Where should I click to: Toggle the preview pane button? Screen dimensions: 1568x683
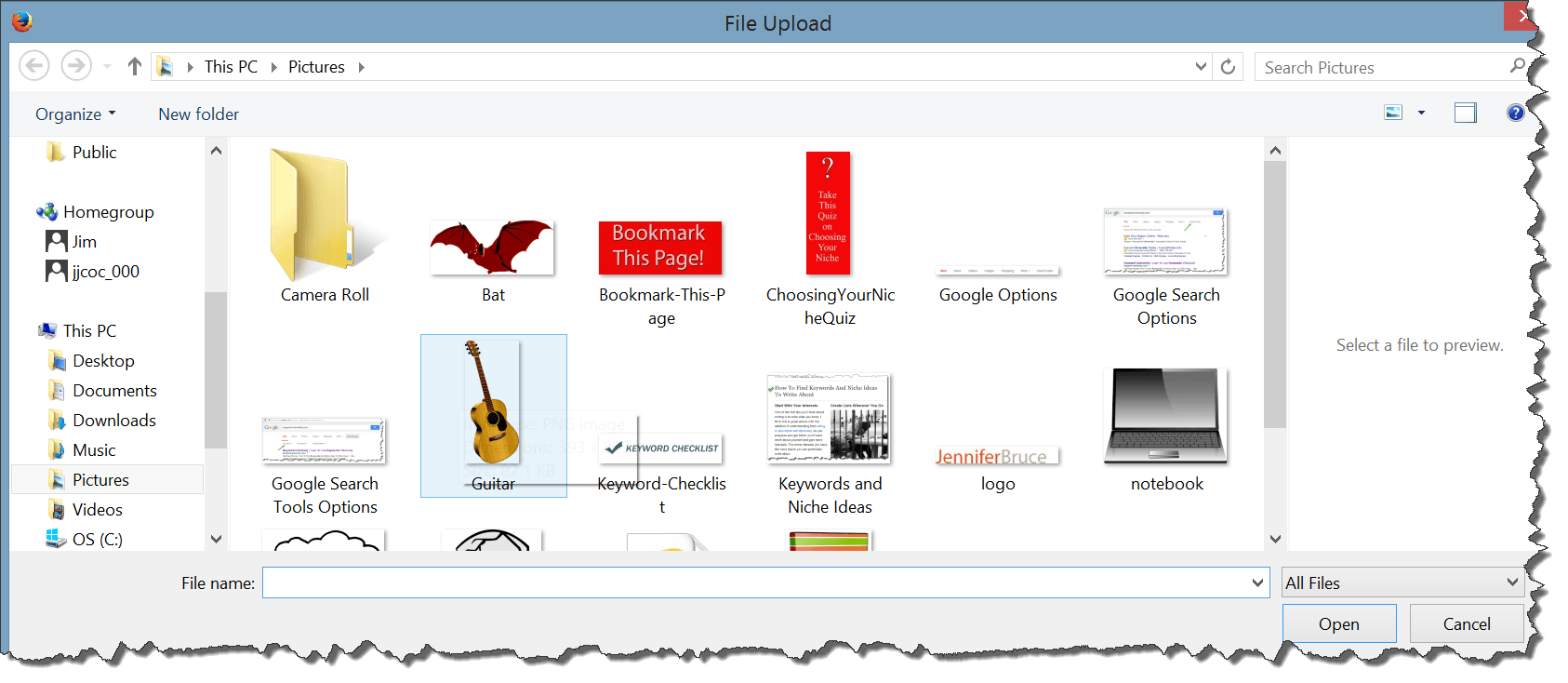(1466, 113)
